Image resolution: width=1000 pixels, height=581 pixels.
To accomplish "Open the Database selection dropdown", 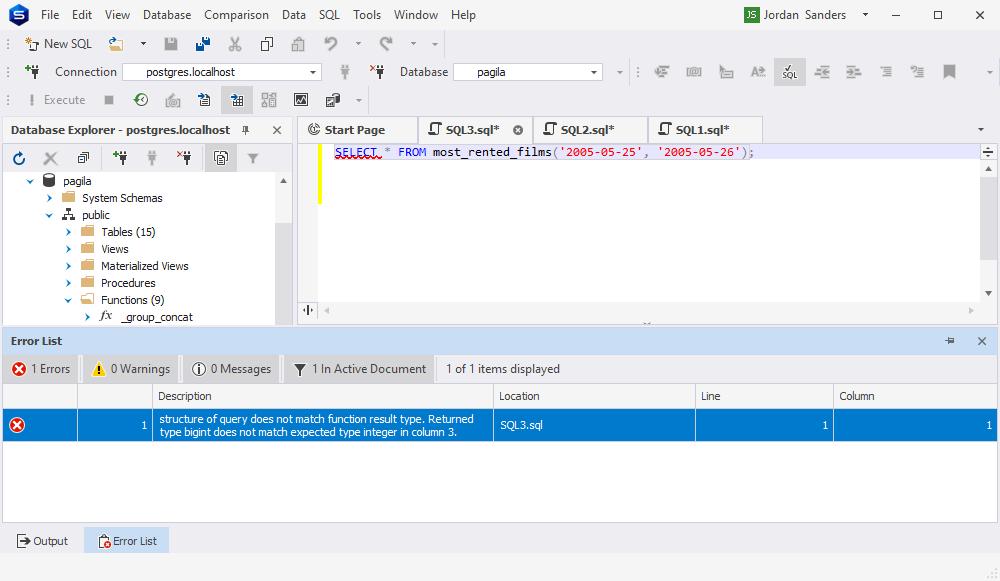I will pyautogui.click(x=594, y=71).
